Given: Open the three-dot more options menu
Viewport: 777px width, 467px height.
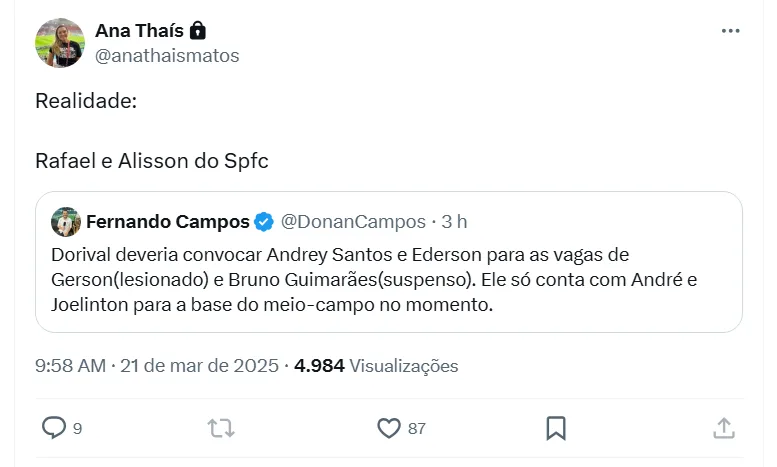Looking at the screenshot, I should (x=731, y=31).
